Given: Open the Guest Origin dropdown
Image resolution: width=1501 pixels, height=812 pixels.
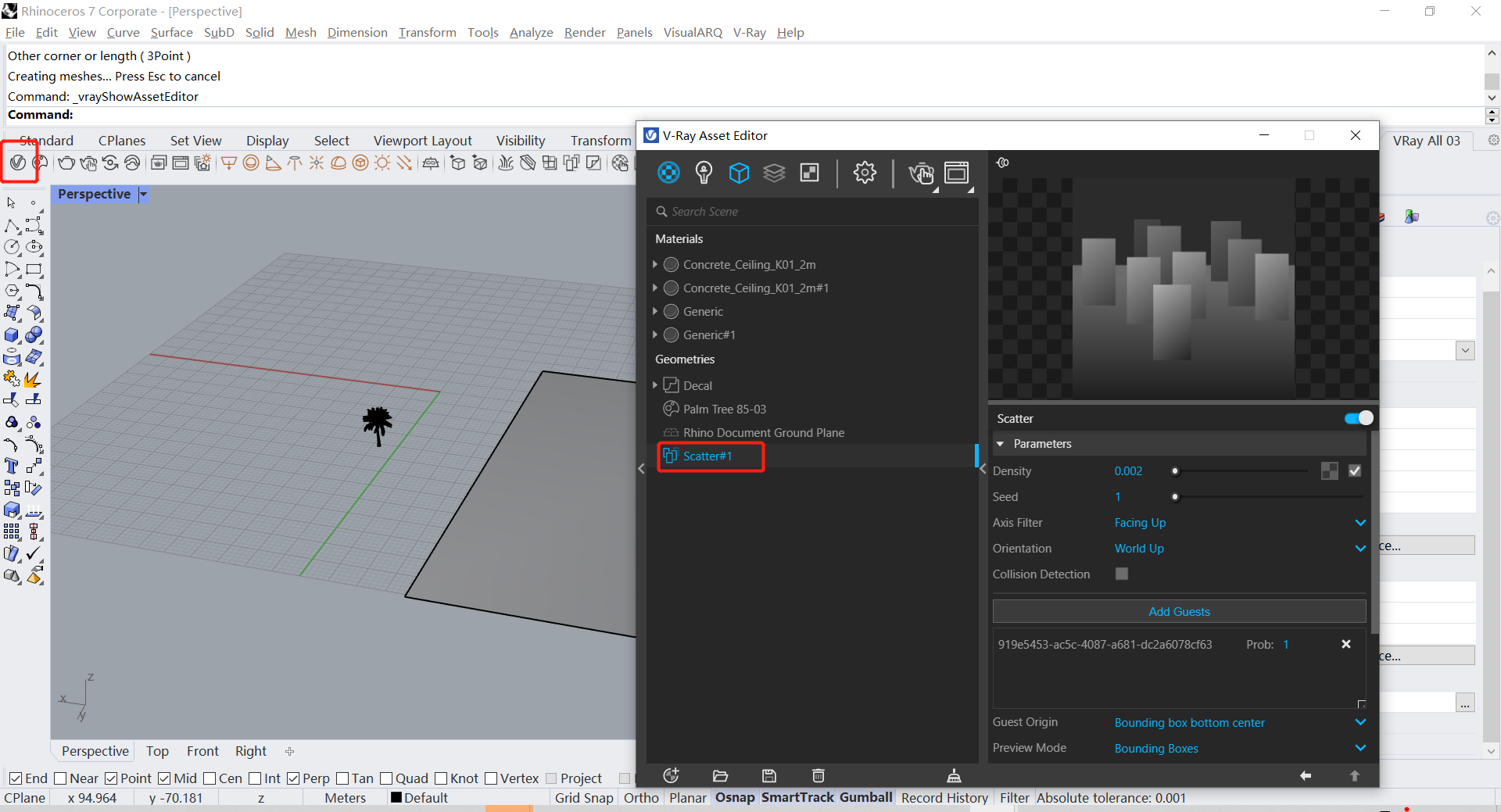Looking at the screenshot, I should pyautogui.click(x=1240, y=722).
